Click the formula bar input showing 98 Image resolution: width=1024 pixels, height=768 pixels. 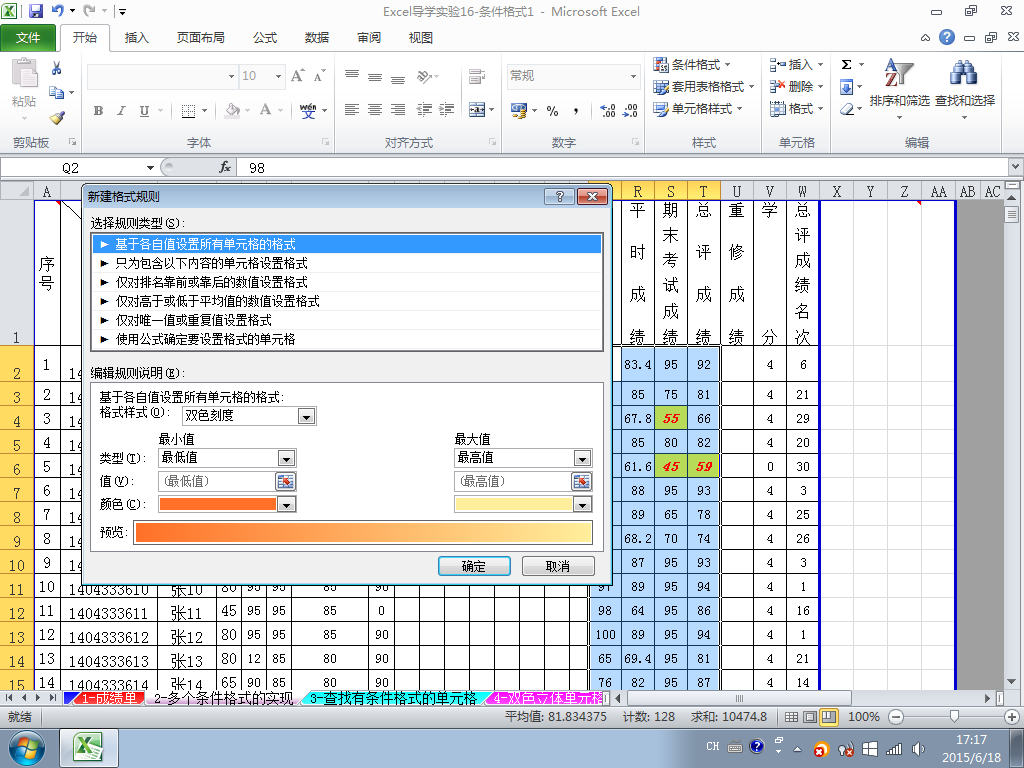point(622,168)
